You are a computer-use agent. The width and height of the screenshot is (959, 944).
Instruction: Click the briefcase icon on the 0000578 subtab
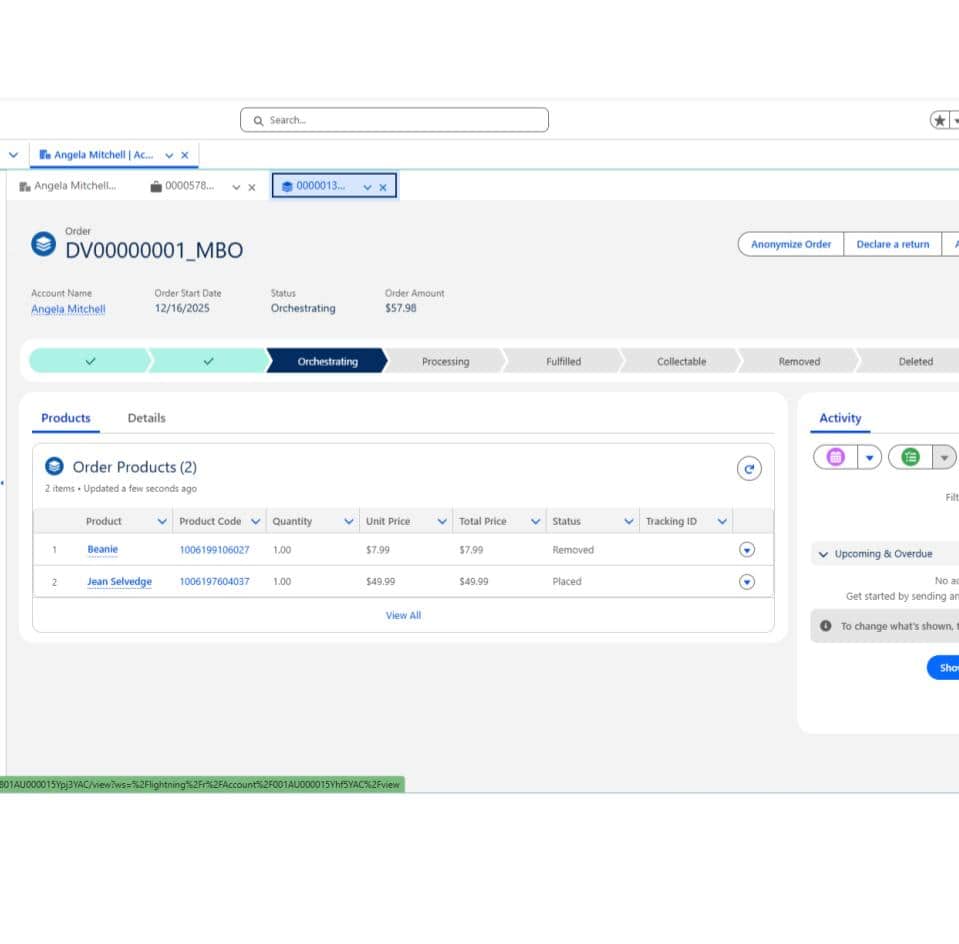tap(156, 185)
